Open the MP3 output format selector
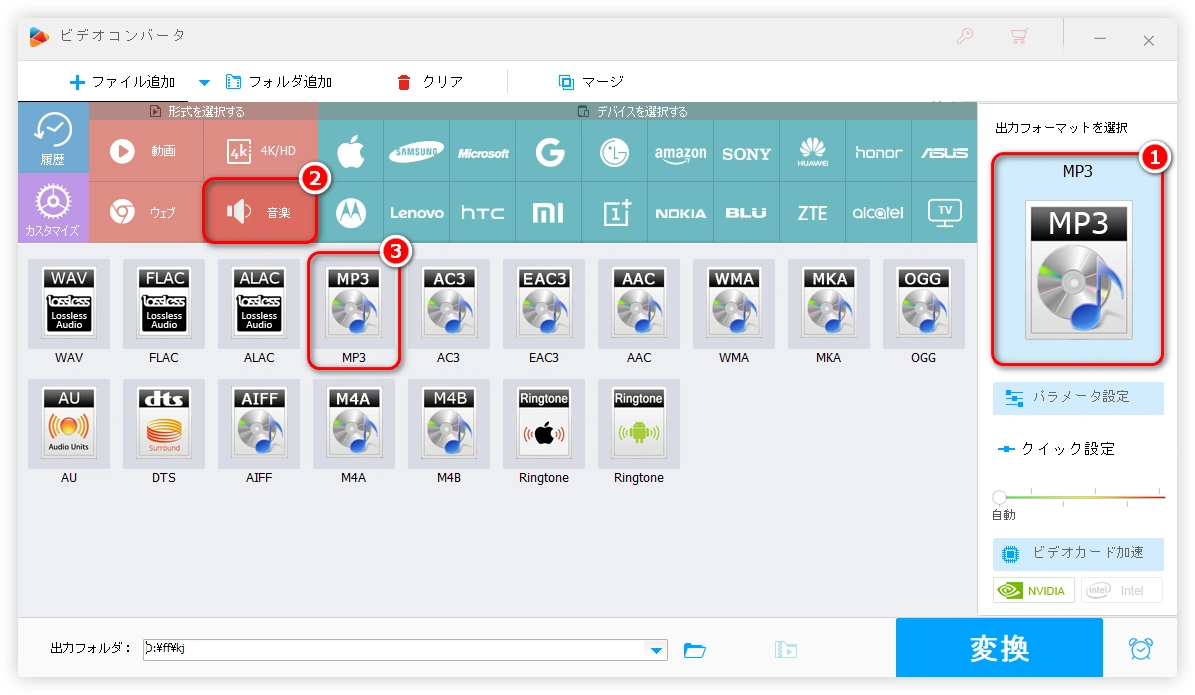The image size is (1195, 695). (1077, 260)
